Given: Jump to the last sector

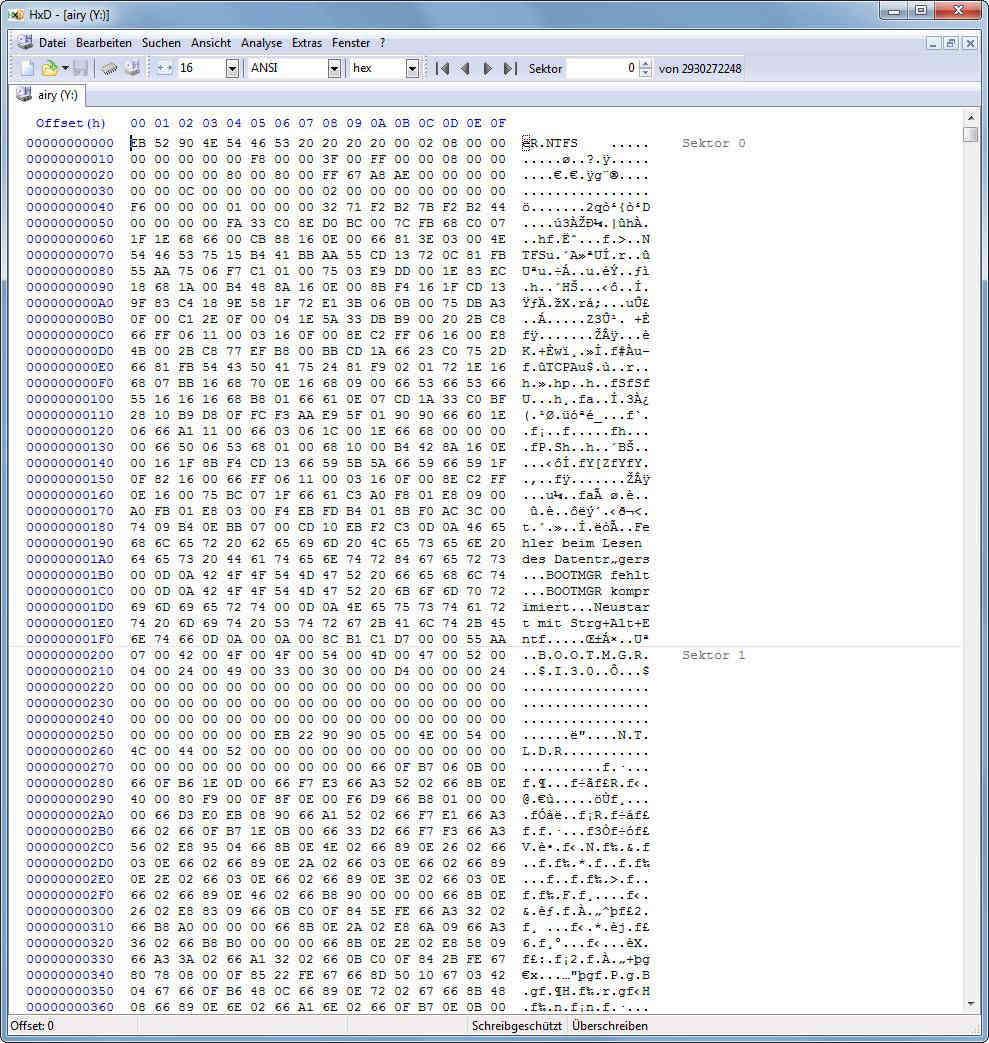Looking at the screenshot, I should [510, 68].
